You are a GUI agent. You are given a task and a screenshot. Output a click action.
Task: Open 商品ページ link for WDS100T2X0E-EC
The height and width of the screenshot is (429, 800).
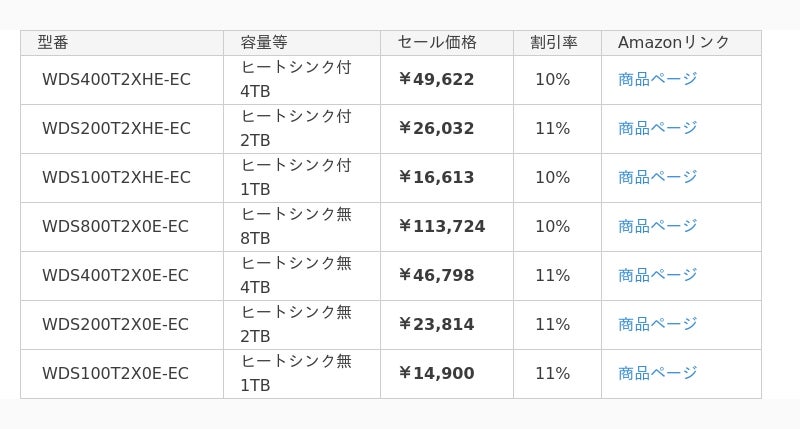coord(657,373)
